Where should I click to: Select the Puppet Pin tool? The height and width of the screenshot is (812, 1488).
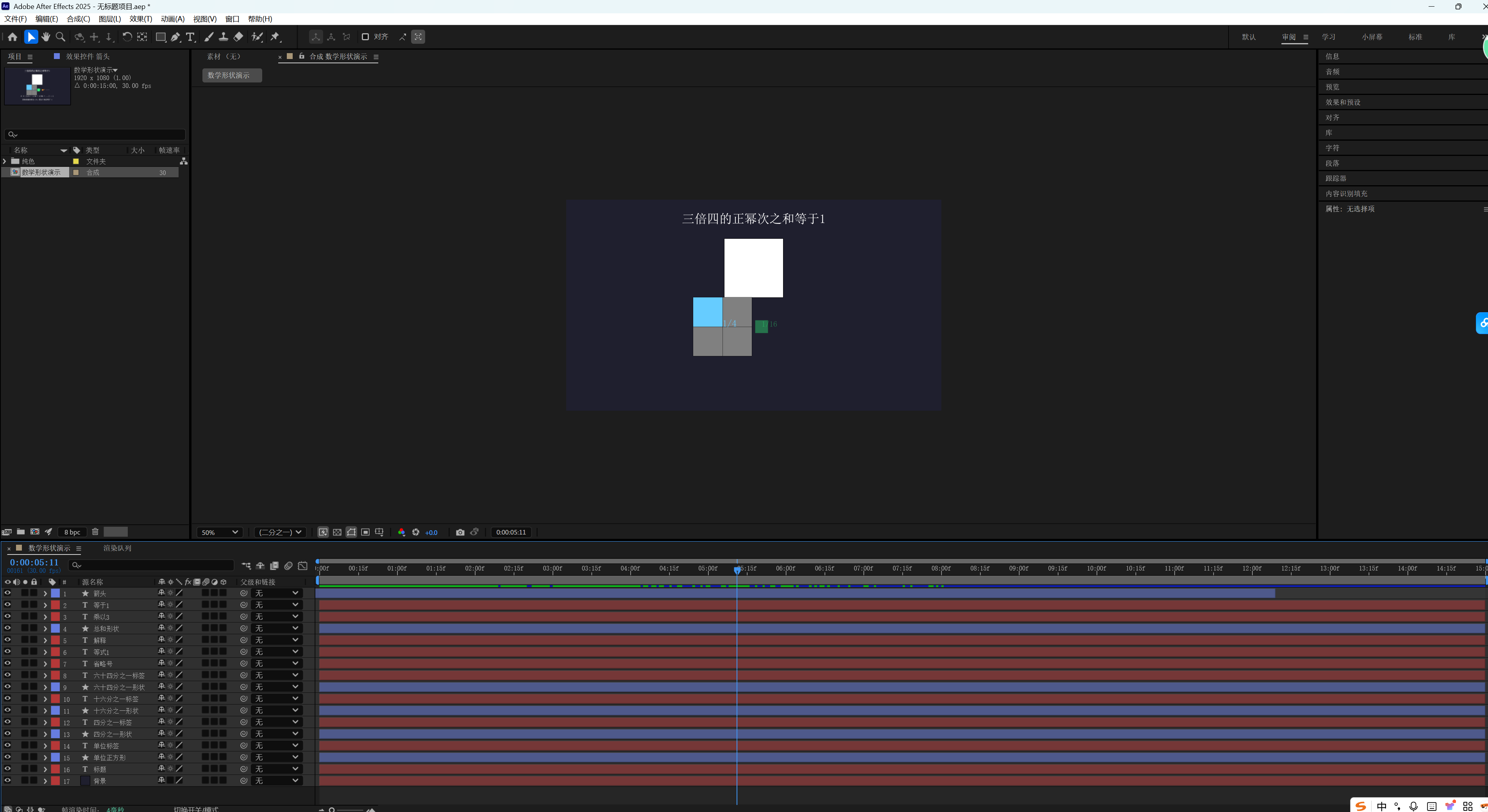[x=275, y=37]
